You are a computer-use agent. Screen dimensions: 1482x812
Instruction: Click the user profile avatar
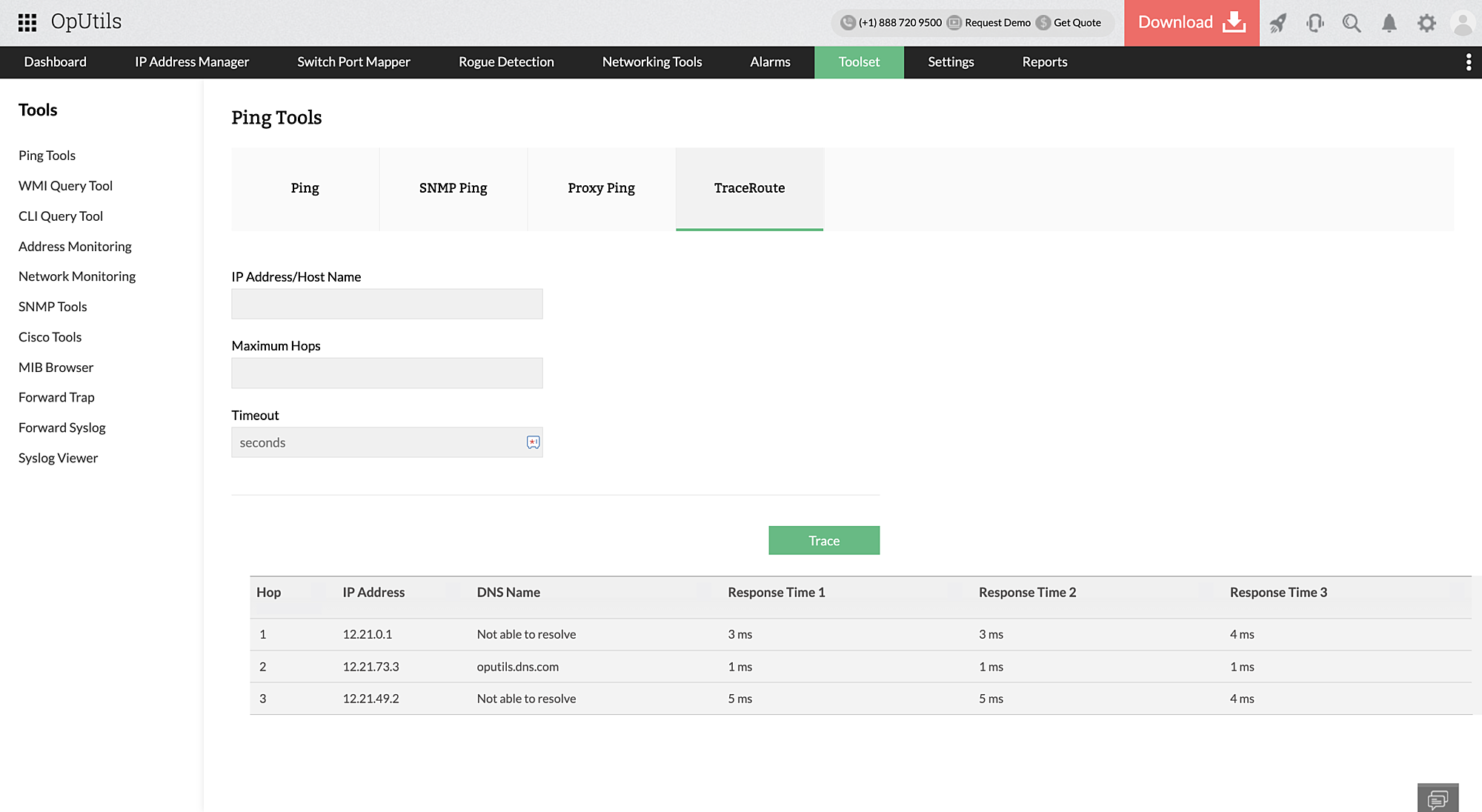click(x=1463, y=23)
